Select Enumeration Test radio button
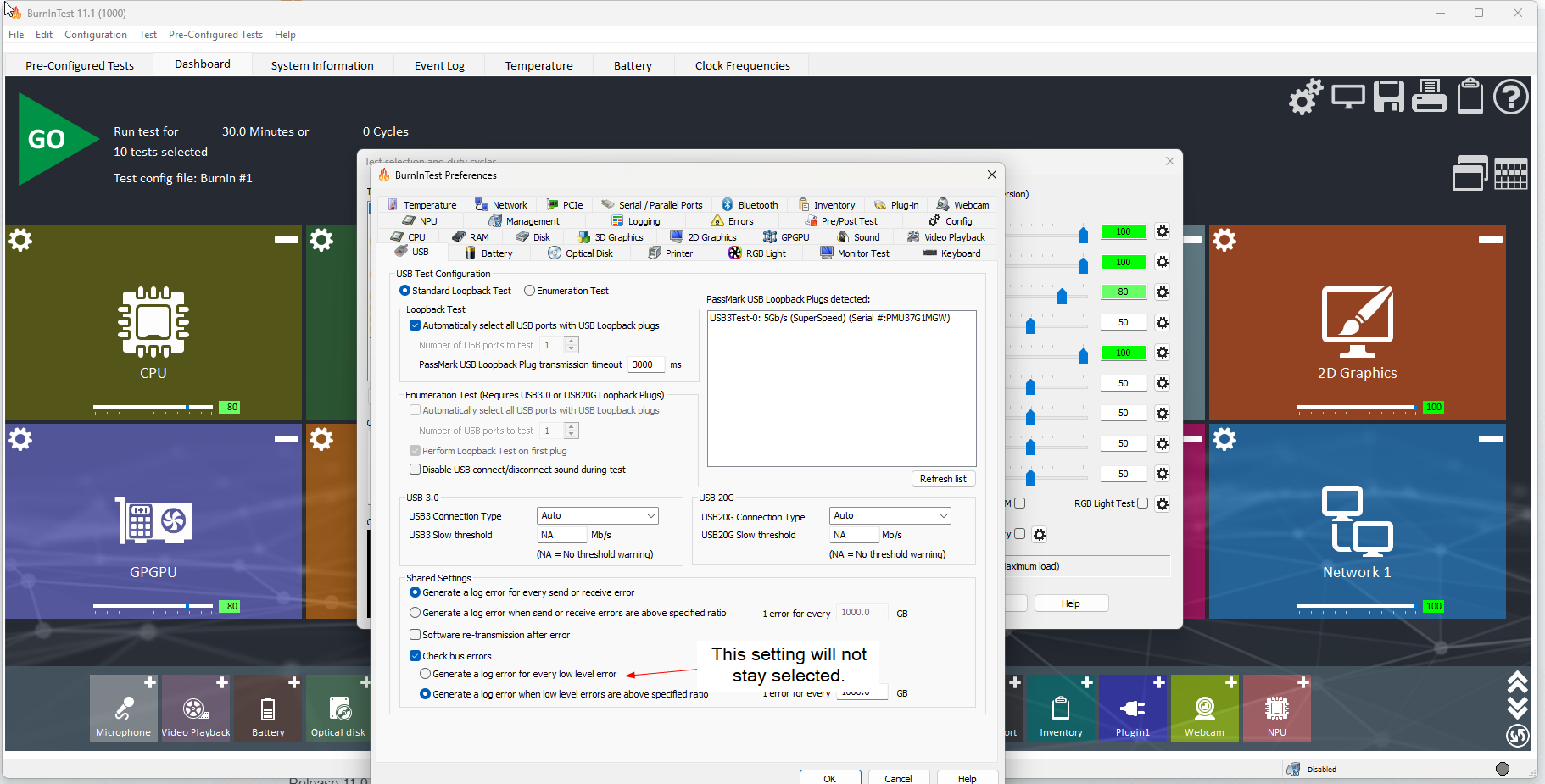The image size is (1545, 784). (x=530, y=291)
